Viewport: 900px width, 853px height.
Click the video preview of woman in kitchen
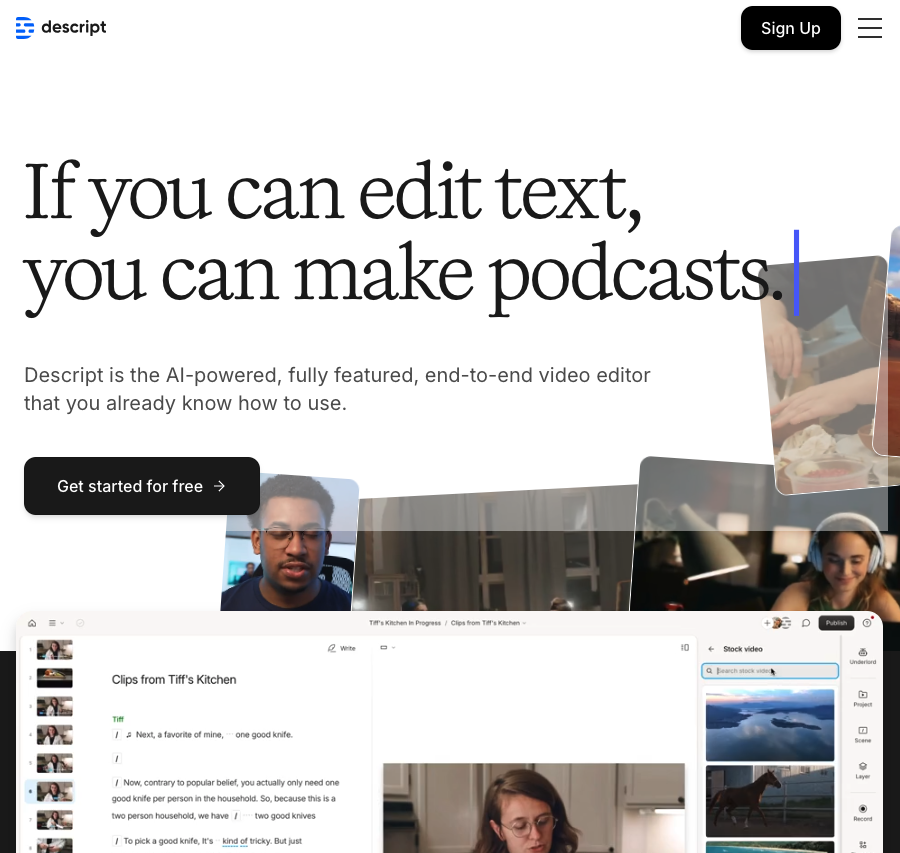point(534,808)
